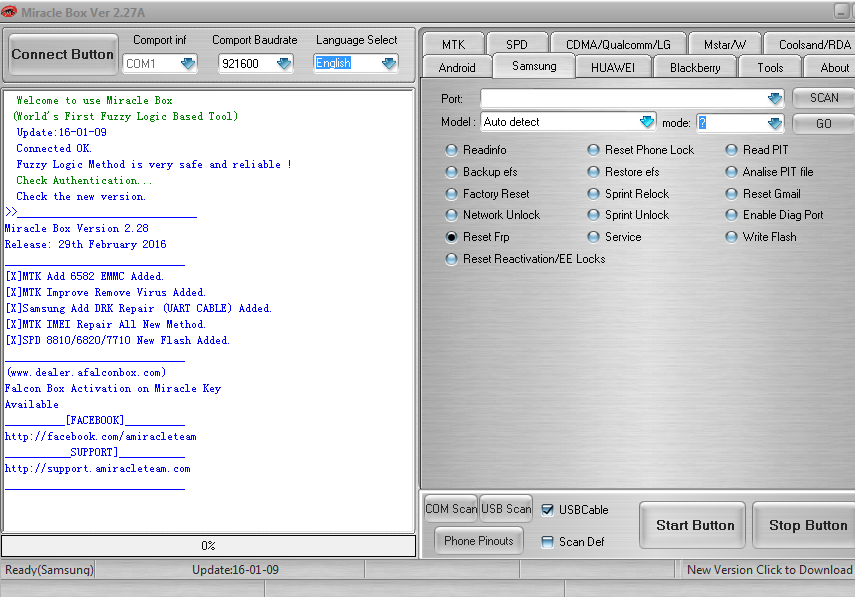
Task: Click the Stop Button
Action: (805, 525)
